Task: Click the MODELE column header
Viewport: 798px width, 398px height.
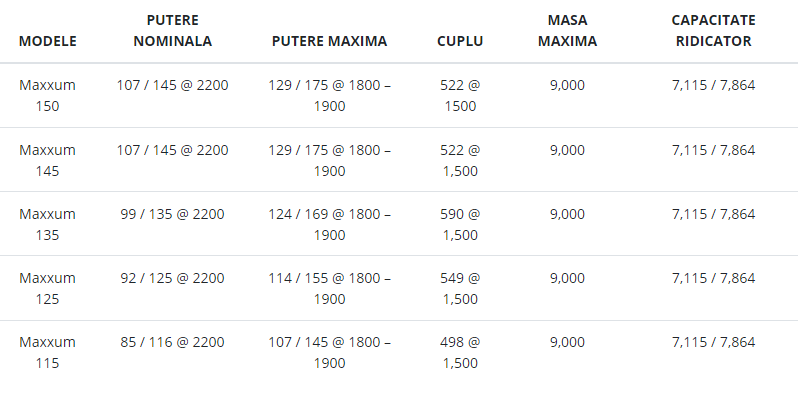Action: (47, 41)
